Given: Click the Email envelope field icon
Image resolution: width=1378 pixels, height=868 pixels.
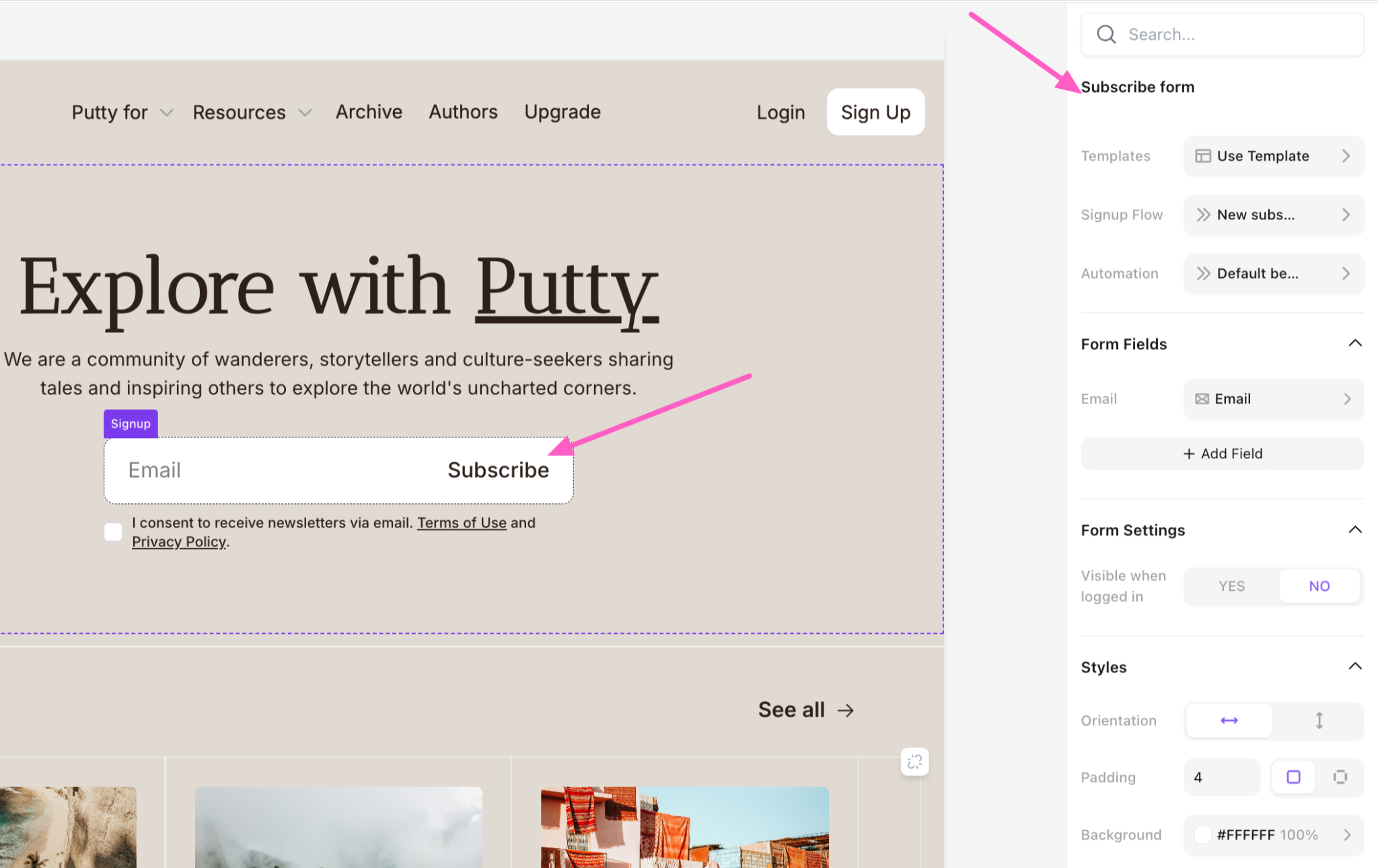Looking at the screenshot, I should (x=1202, y=399).
